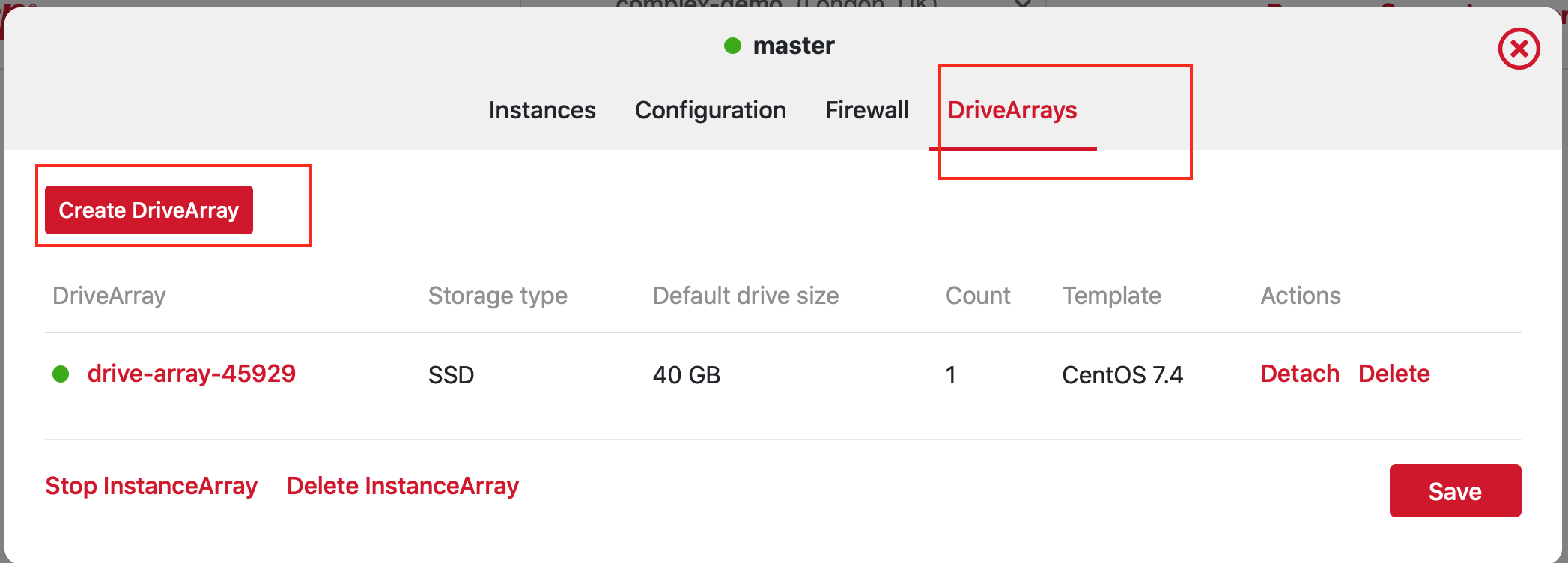Open the drive-array-45929 link
The height and width of the screenshot is (563, 1568).
pyautogui.click(x=191, y=374)
